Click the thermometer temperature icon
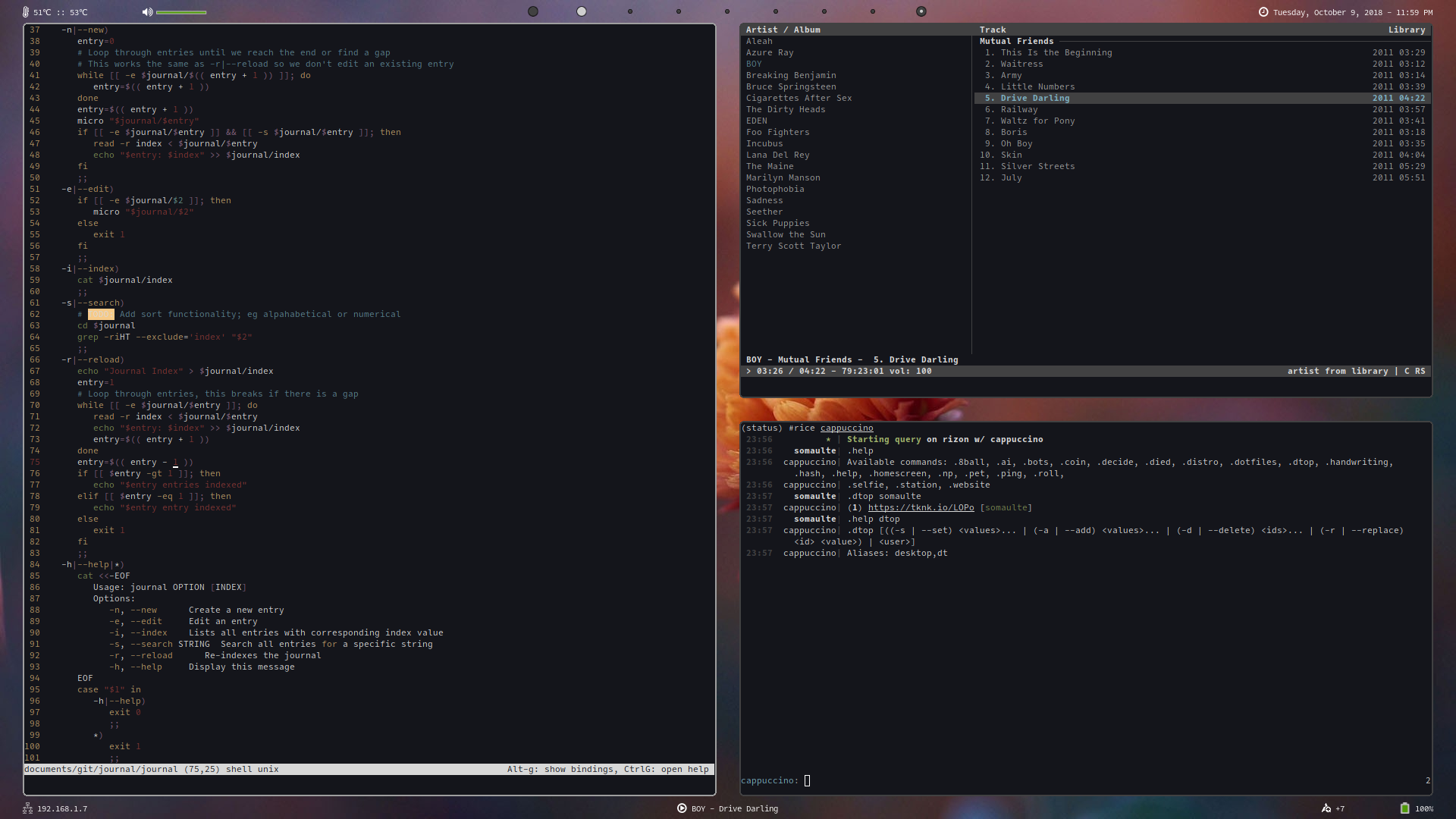 click(x=26, y=12)
